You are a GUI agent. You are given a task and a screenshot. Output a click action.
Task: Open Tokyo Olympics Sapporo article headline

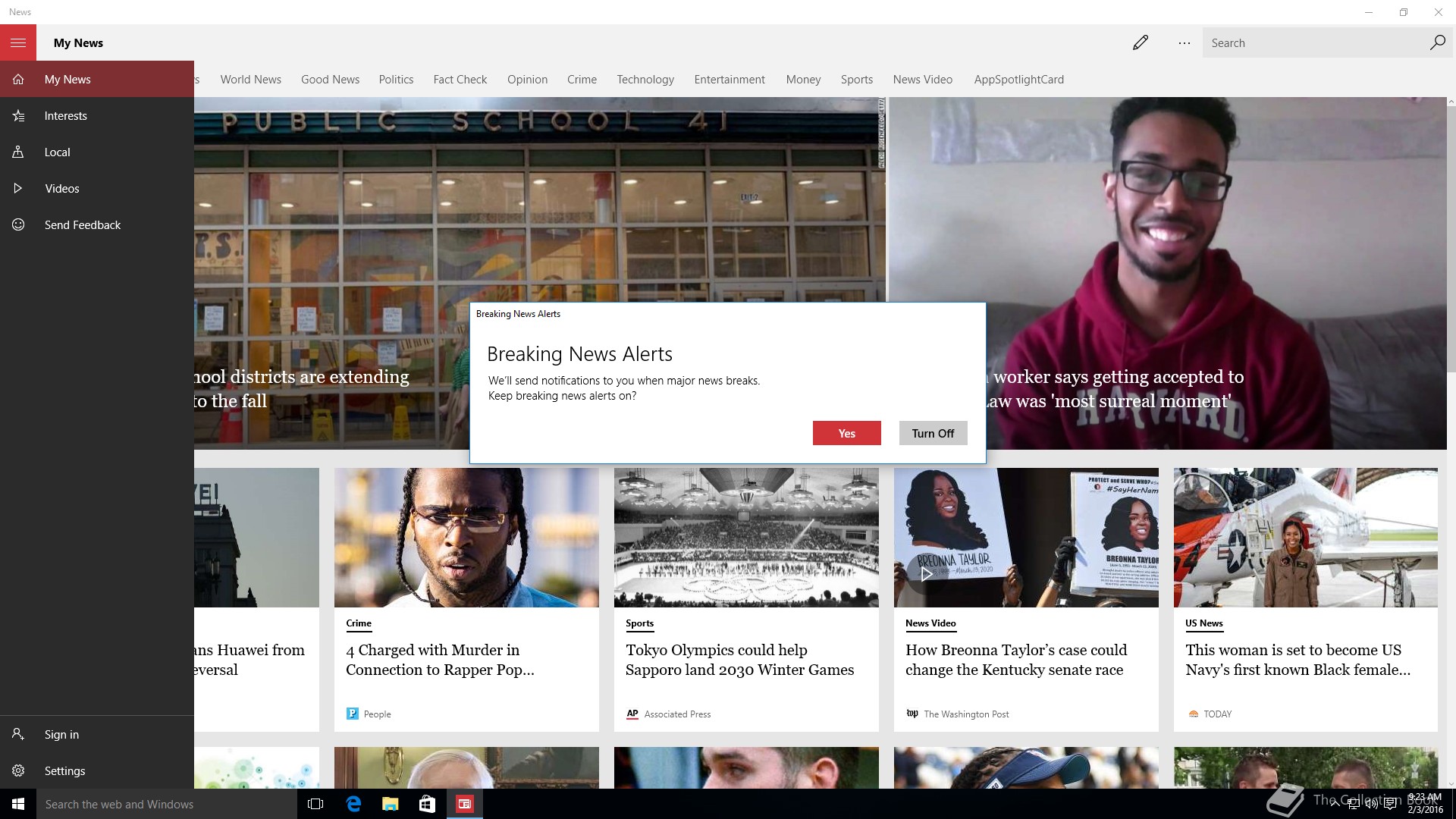click(x=739, y=660)
